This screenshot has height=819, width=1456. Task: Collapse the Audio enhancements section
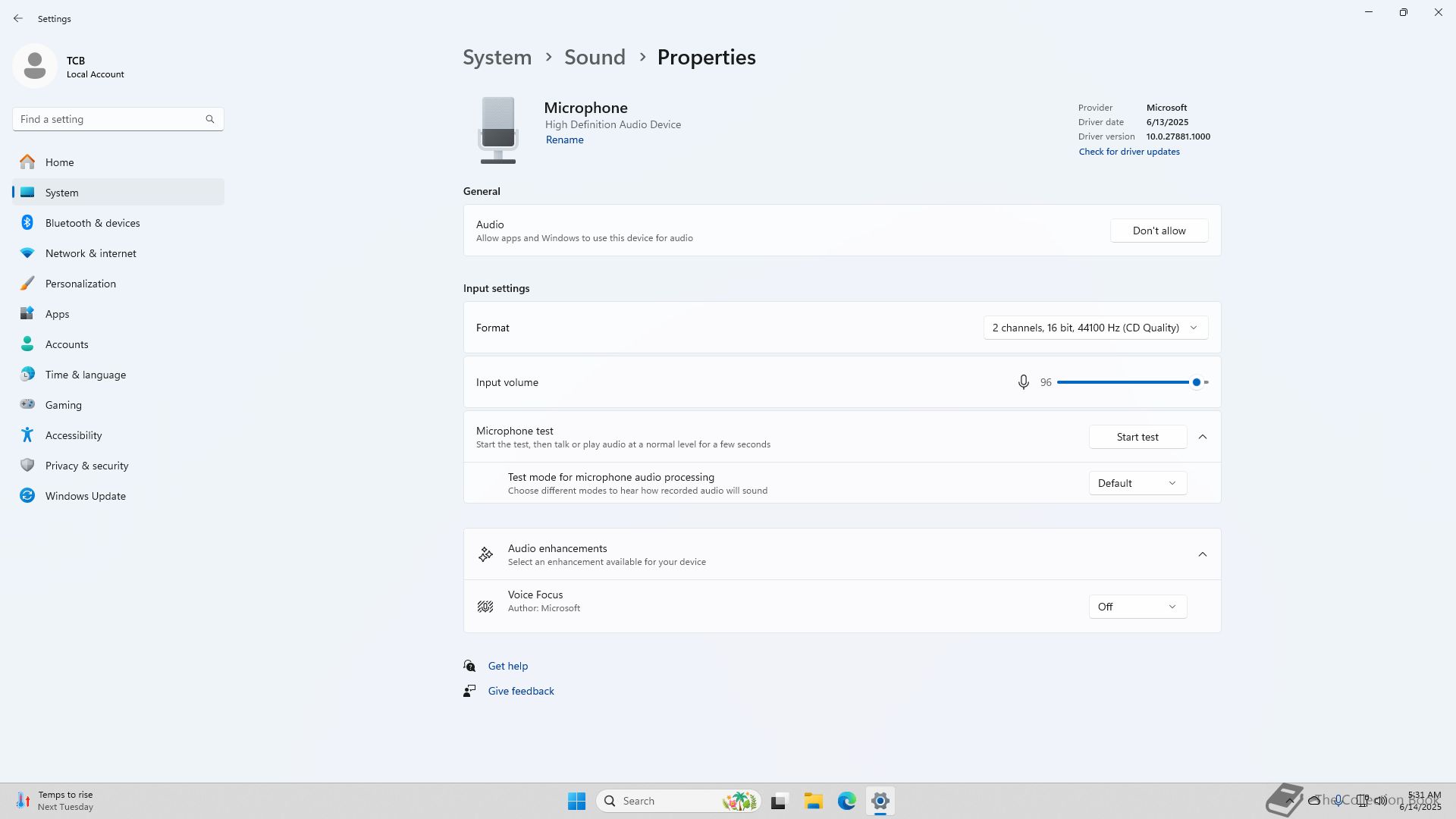1203,554
